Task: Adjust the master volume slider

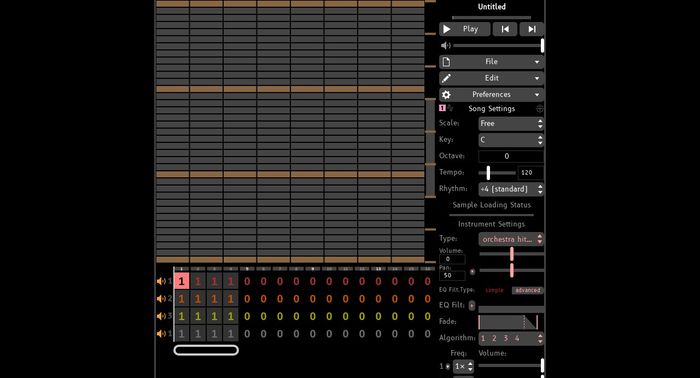Action: point(498,46)
